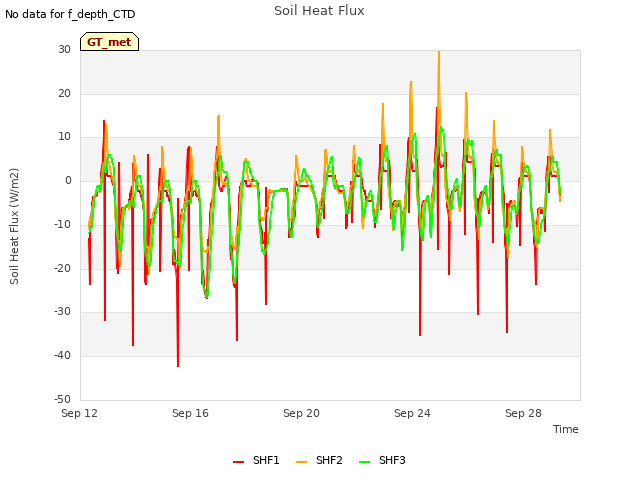Click the y-axis label 30

point(64,49)
